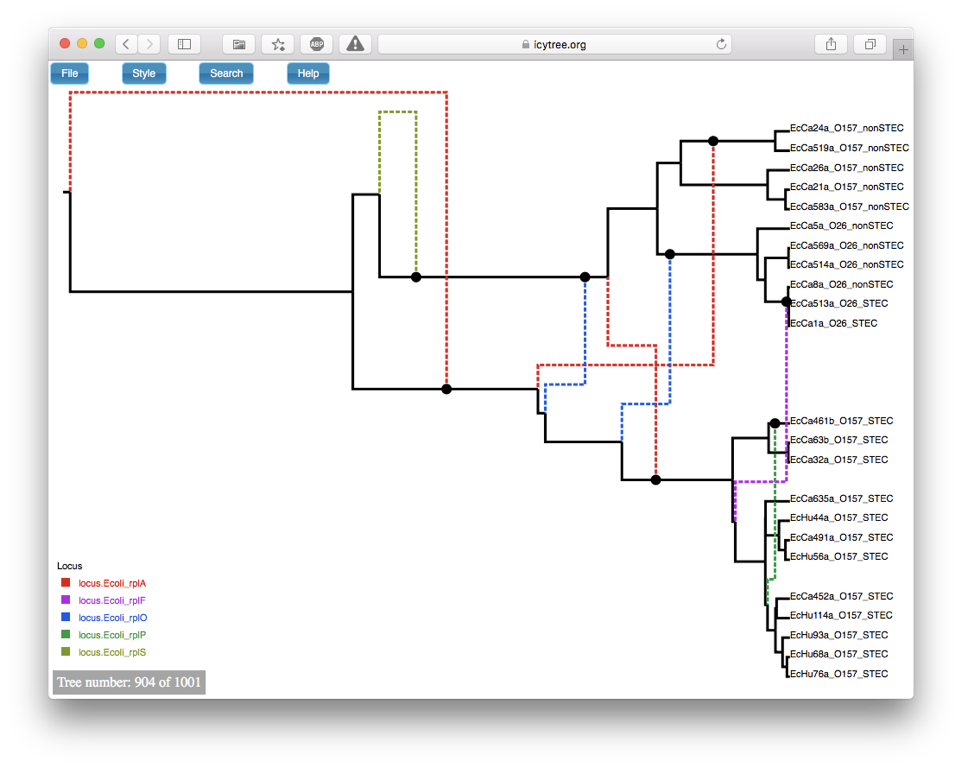Show all tabs overview

pyautogui.click(x=870, y=44)
